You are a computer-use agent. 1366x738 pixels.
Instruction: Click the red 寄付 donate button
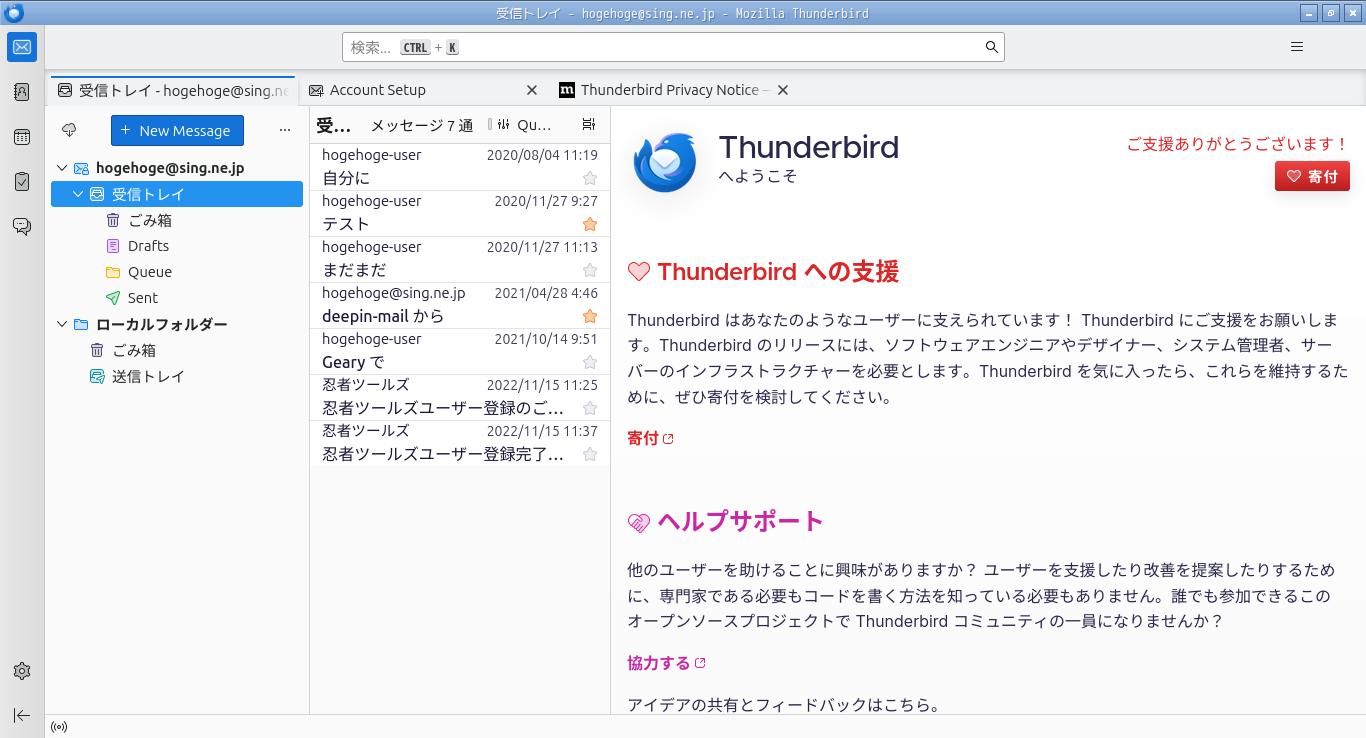coord(1312,176)
